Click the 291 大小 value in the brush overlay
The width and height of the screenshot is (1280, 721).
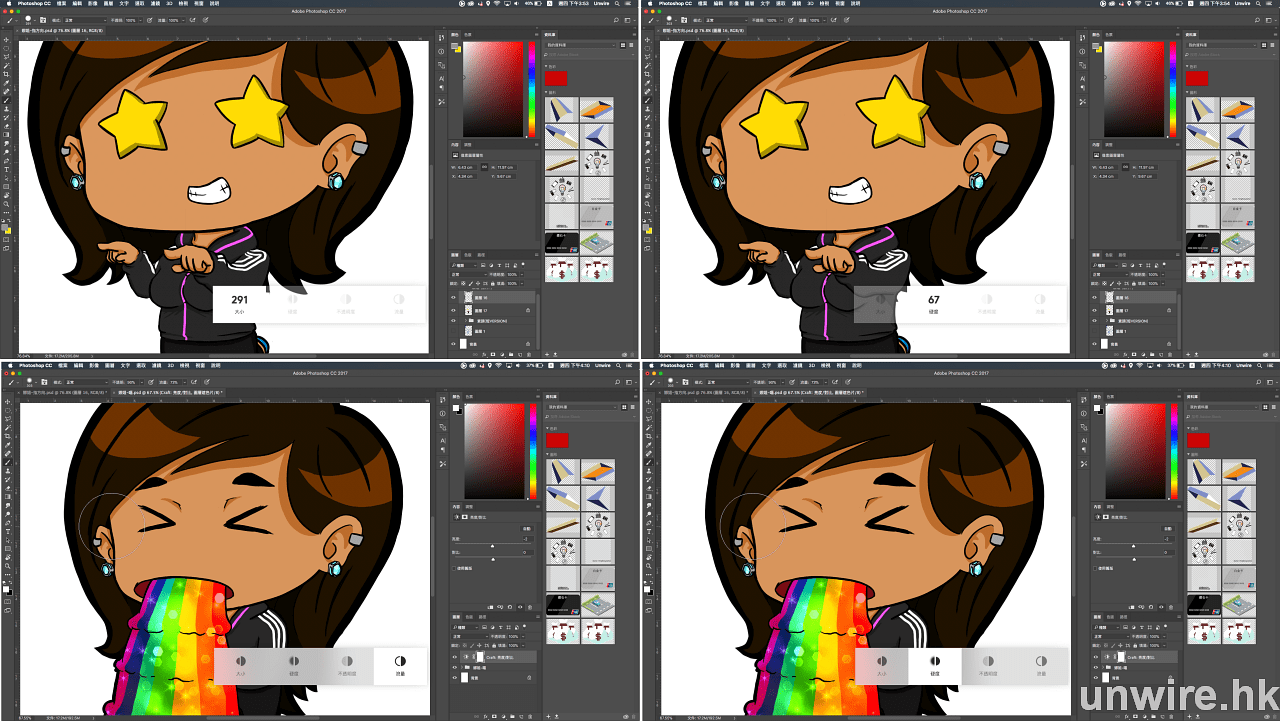240,302
